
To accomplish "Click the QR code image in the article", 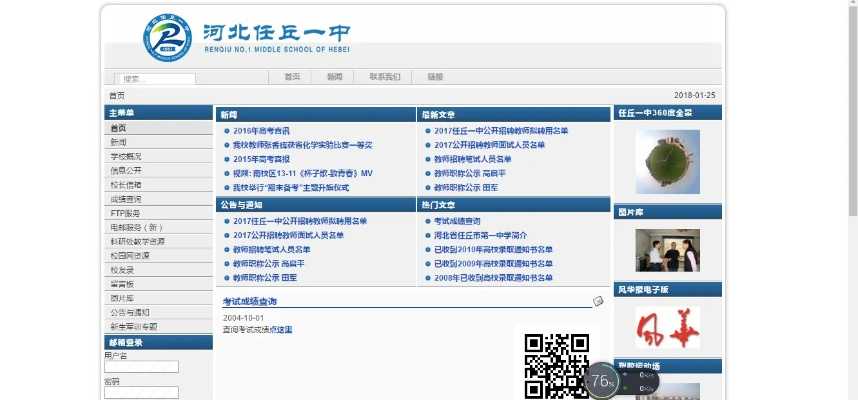I will 556,366.
